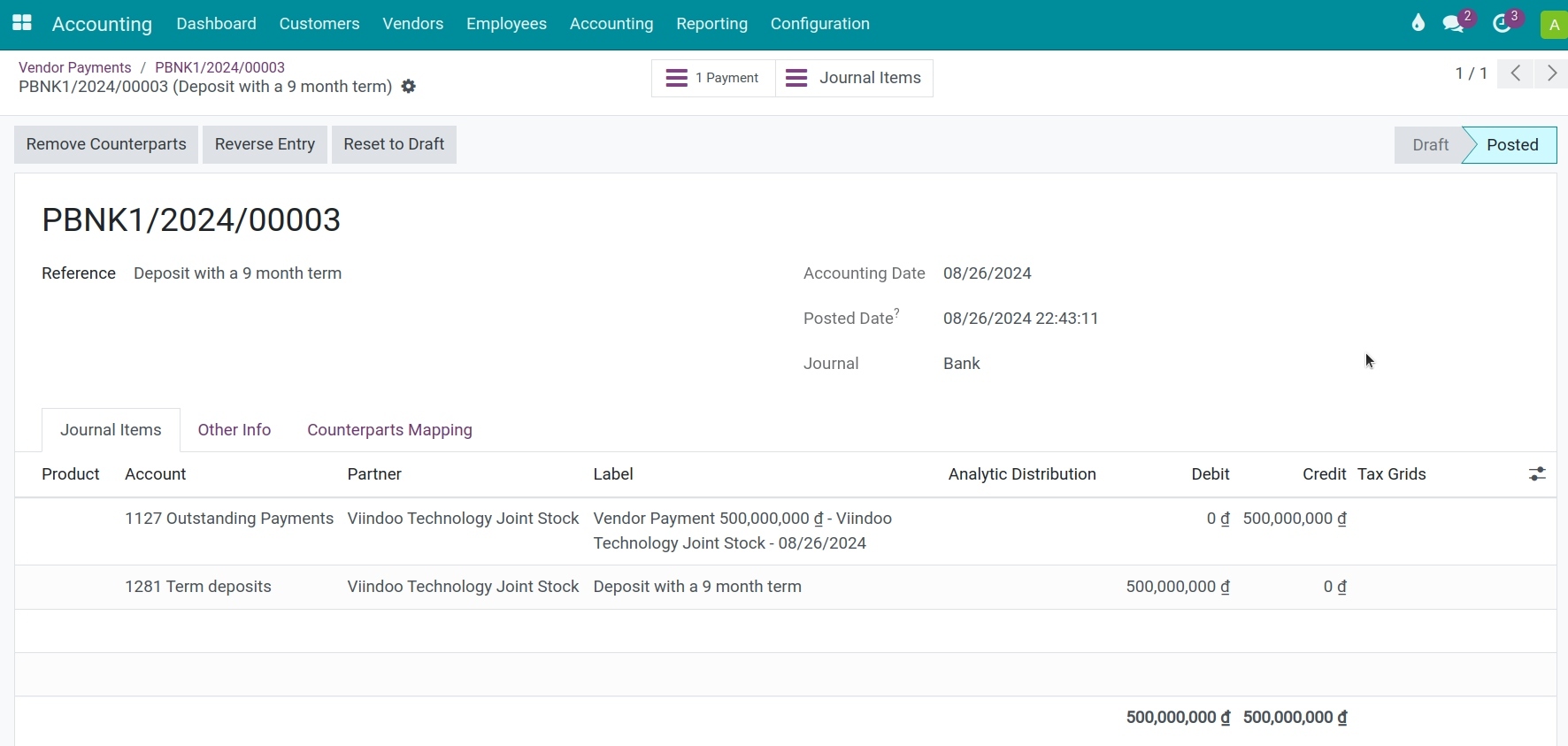The image size is (1568, 746).
Task: Open column settings adjust icon
Action: (1537, 475)
